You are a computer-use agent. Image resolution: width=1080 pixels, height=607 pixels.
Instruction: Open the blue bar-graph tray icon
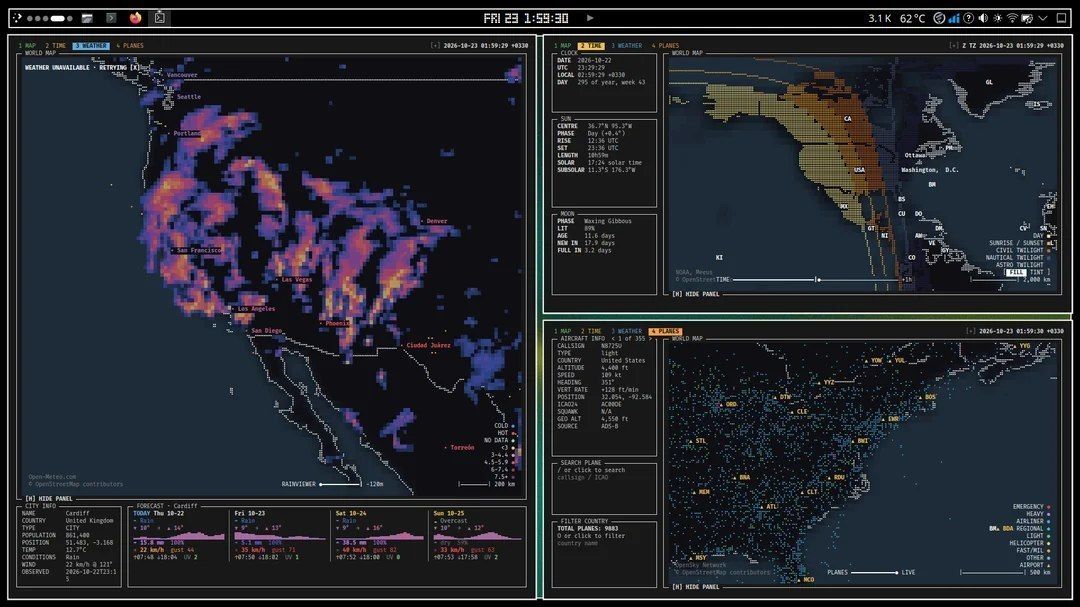click(x=954, y=18)
